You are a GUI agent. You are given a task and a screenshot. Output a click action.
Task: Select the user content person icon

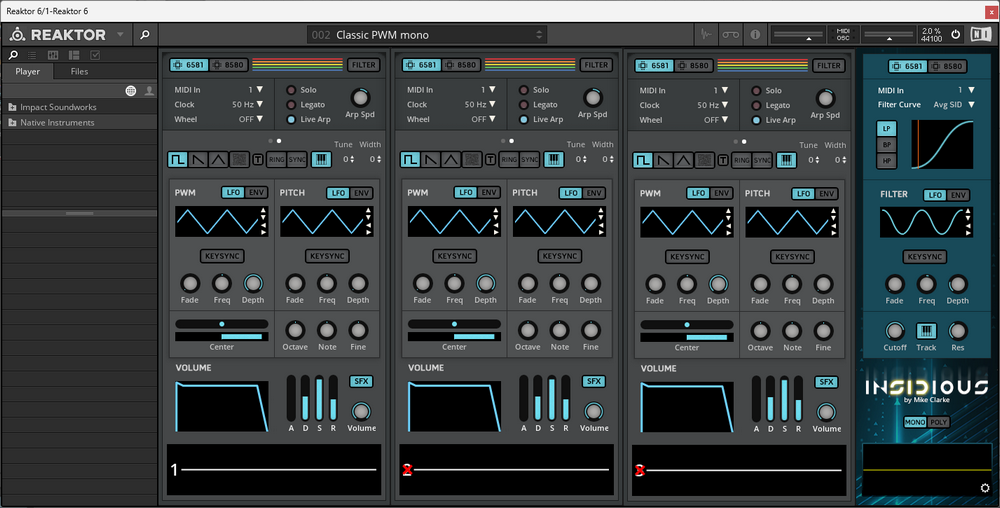click(x=149, y=91)
